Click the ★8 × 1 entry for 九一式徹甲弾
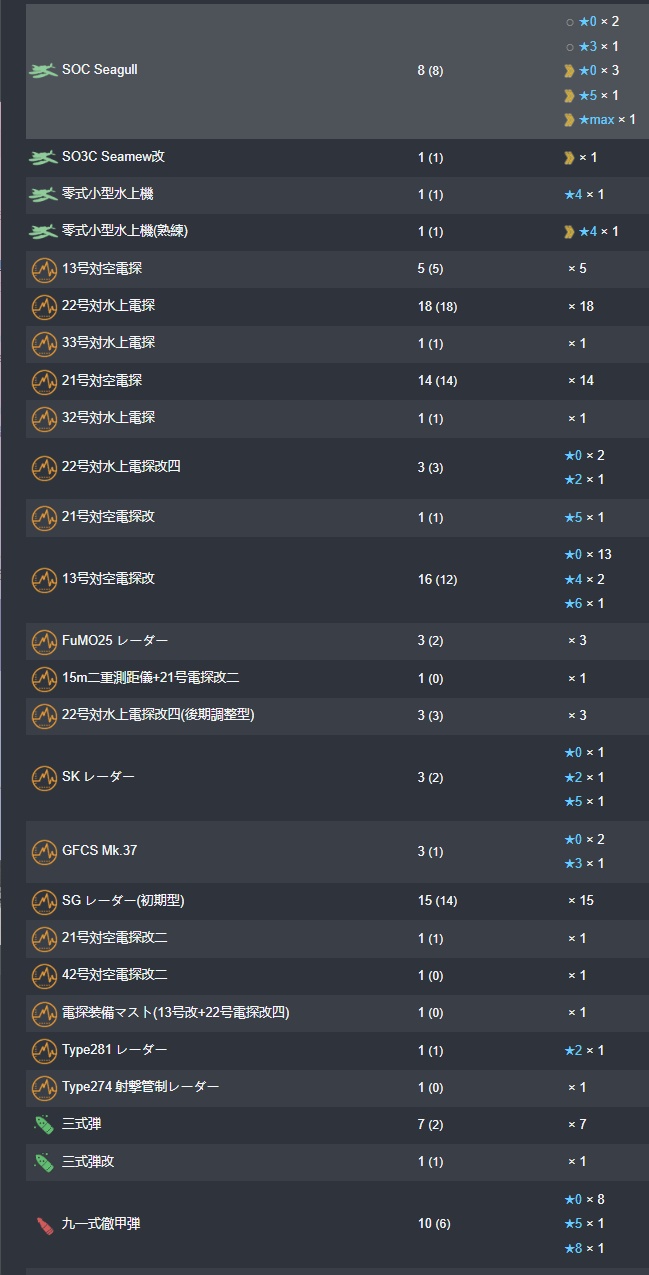Screen dimensions: 649x1275 pyautogui.click(x=584, y=1249)
